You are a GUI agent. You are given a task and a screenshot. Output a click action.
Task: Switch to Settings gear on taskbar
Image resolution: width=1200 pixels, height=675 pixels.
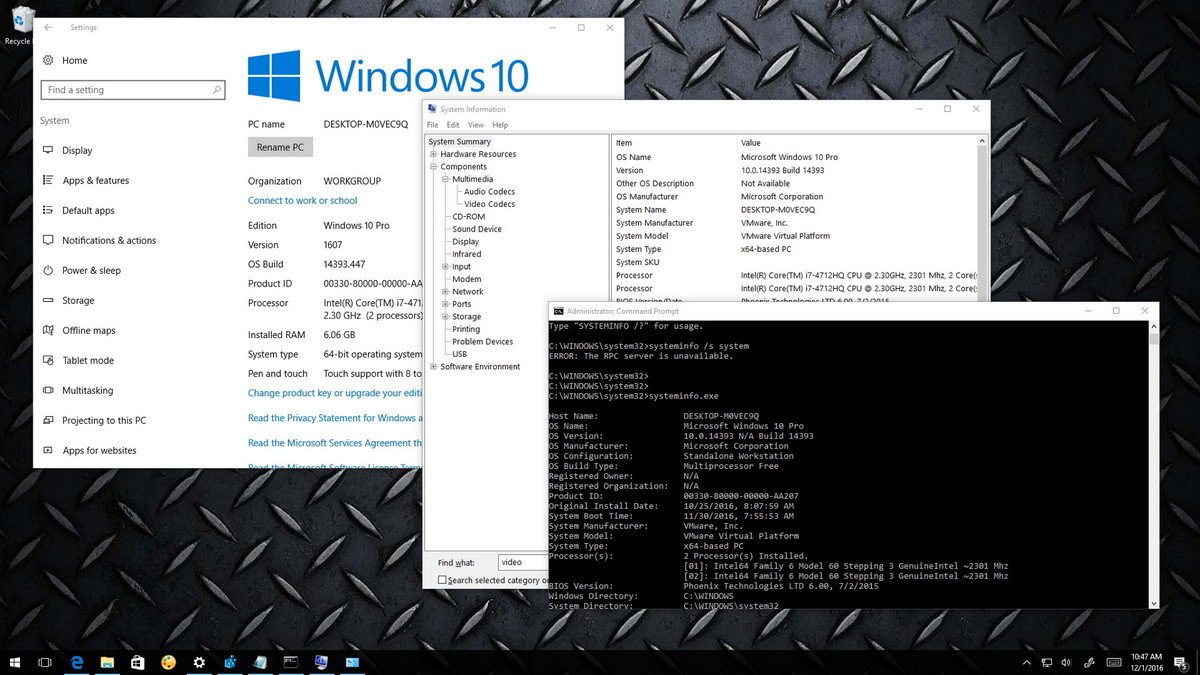click(199, 662)
